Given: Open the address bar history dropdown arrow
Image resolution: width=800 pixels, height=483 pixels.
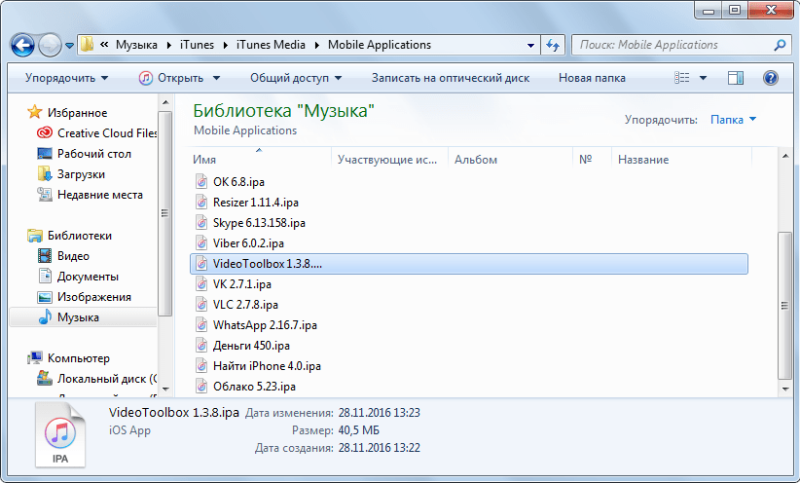Looking at the screenshot, I should click(531, 45).
